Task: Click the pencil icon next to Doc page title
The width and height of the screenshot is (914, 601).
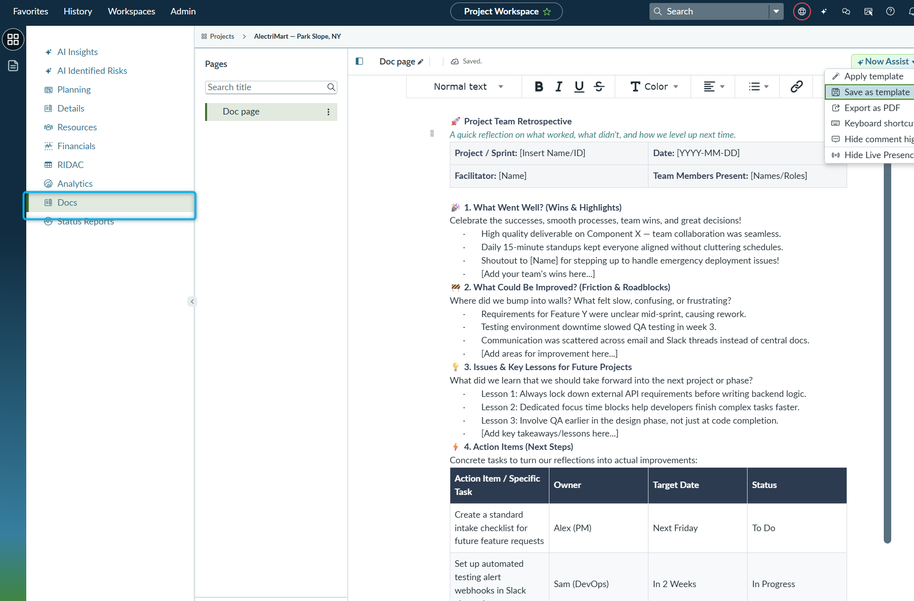Action: click(420, 62)
